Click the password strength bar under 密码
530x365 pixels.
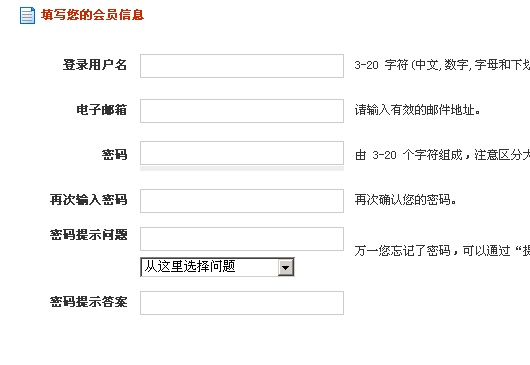point(242,168)
